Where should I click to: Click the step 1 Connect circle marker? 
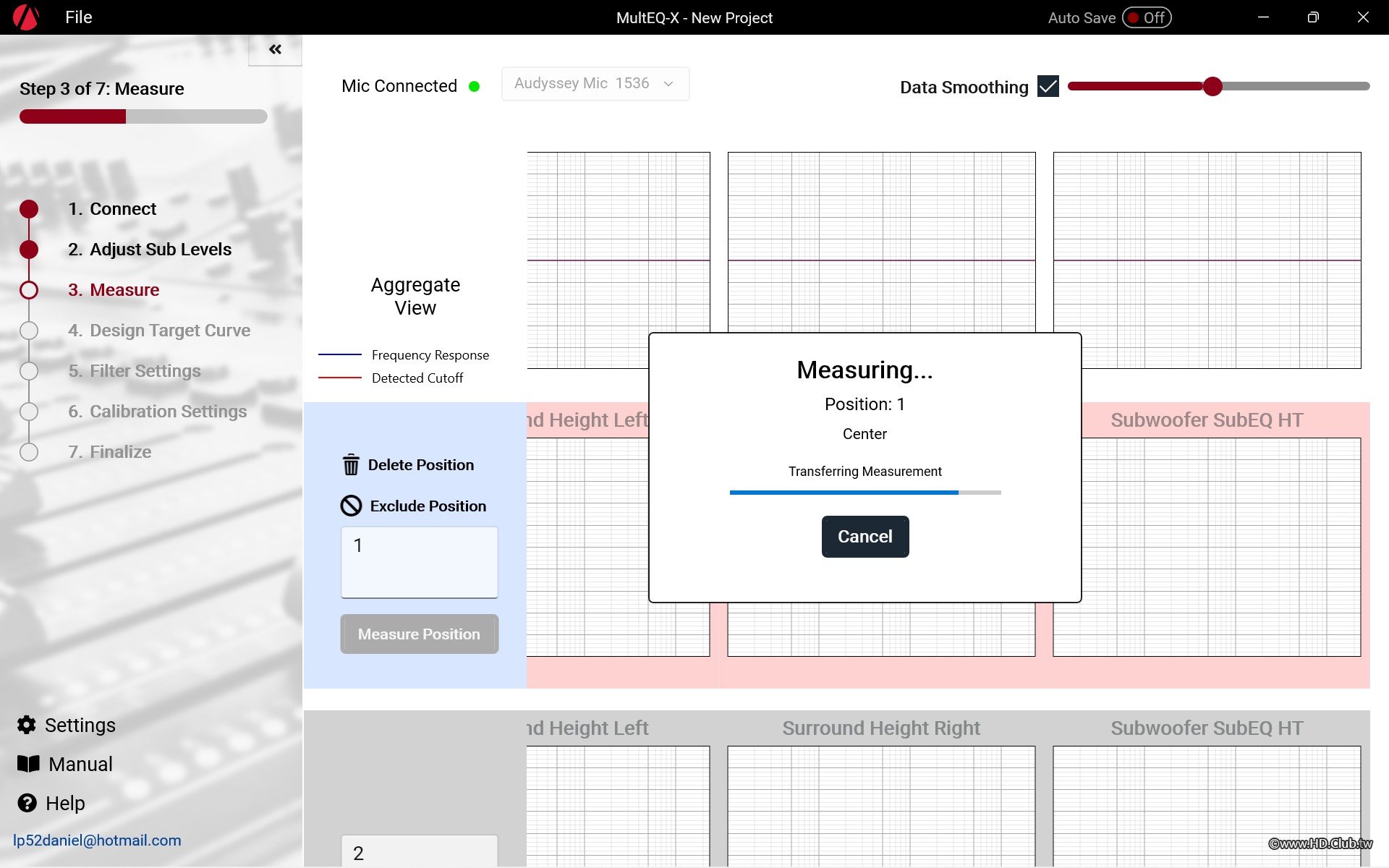29,209
